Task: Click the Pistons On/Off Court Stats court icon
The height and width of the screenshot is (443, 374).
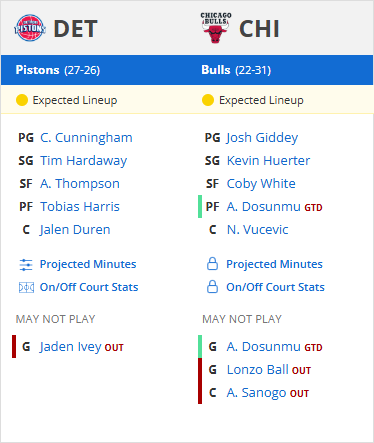Action: click(26, 287)
